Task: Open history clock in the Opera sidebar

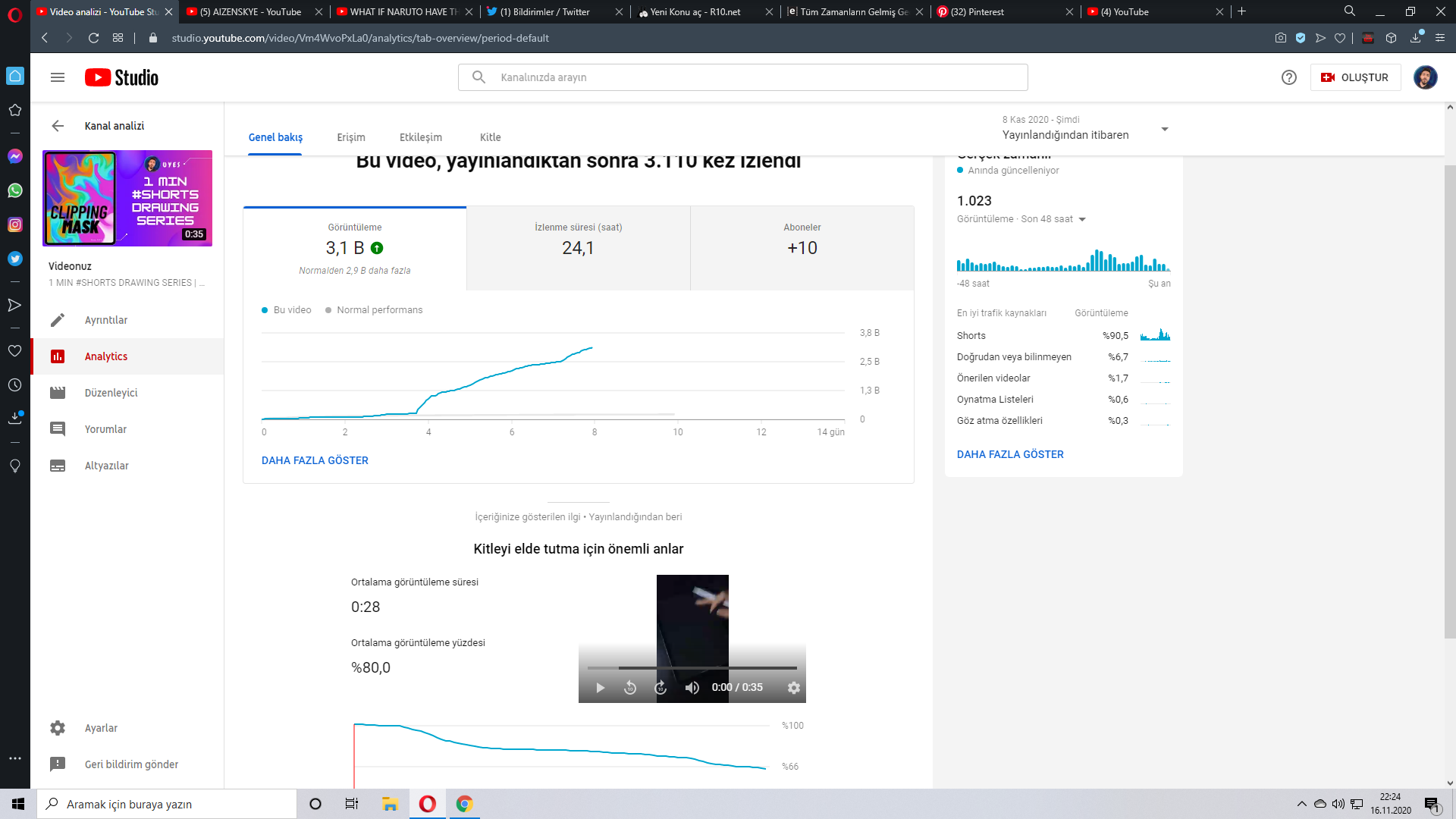Action: pyautogui.click(x=14, y=385)
